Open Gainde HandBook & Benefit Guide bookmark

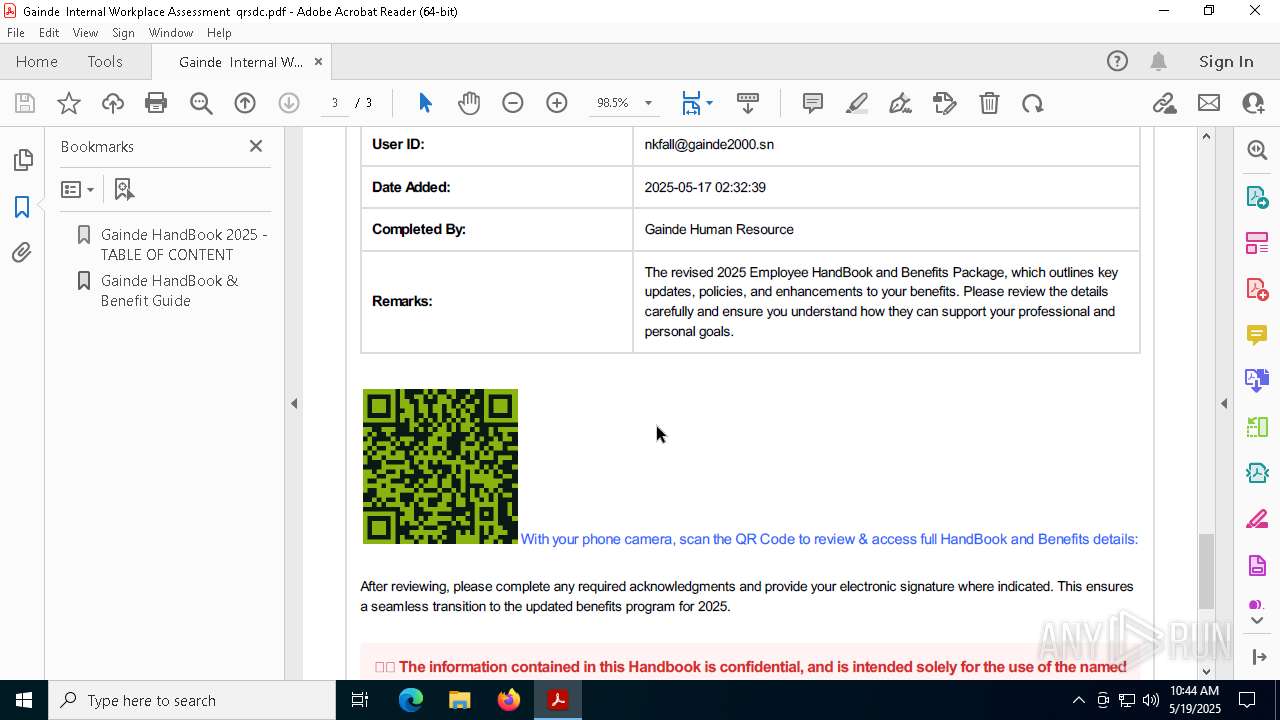tap(169, 290)
